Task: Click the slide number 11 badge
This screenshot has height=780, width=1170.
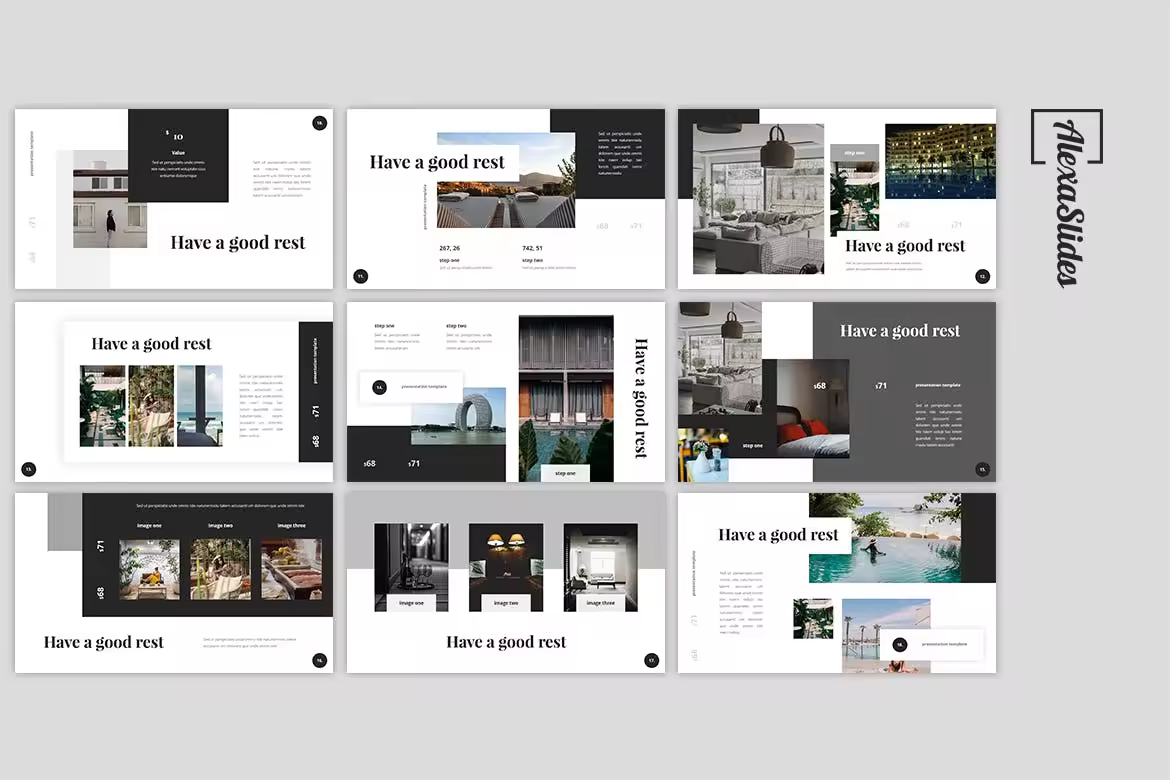Action: point(361,276)
